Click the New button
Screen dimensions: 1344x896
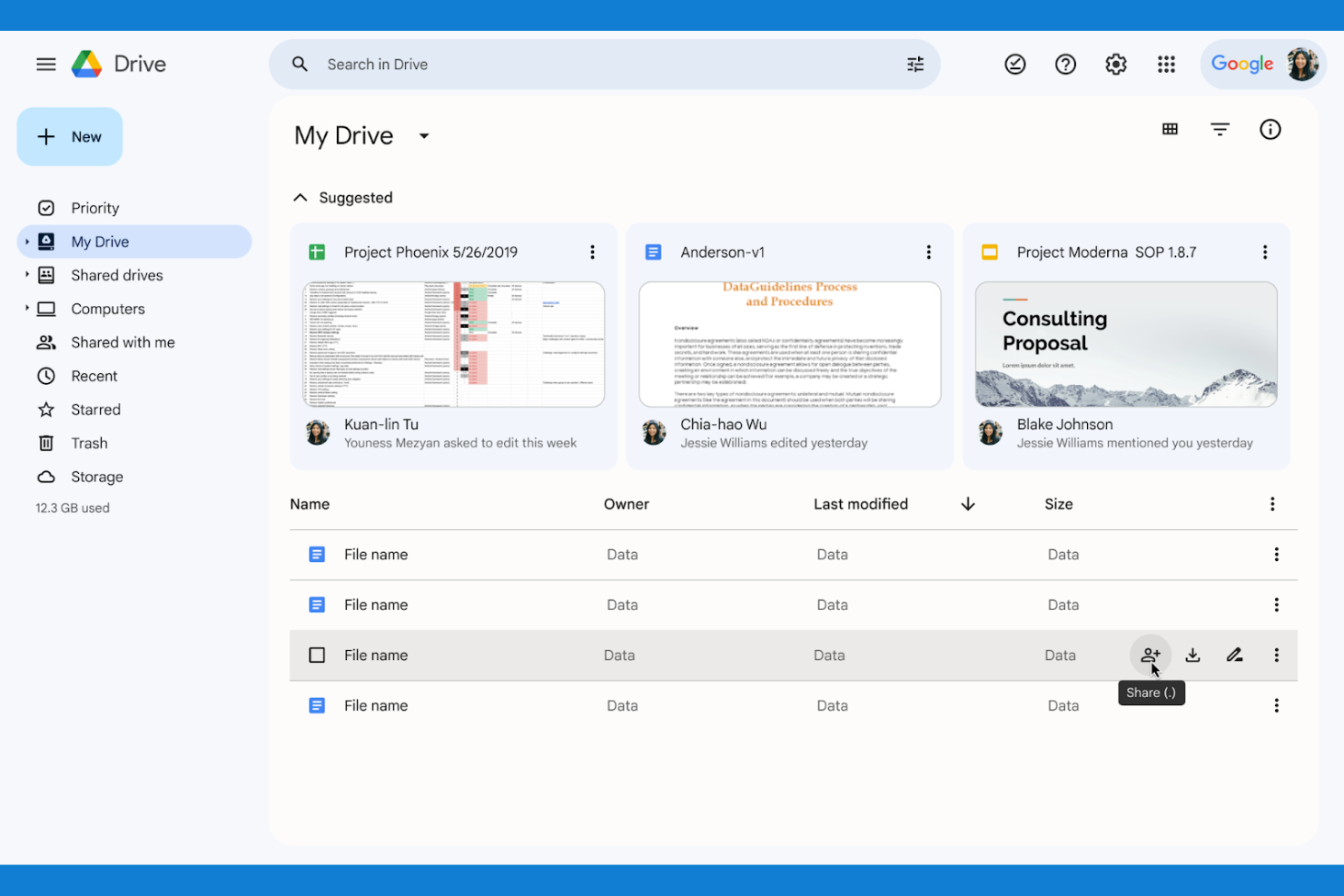point(69,136)
